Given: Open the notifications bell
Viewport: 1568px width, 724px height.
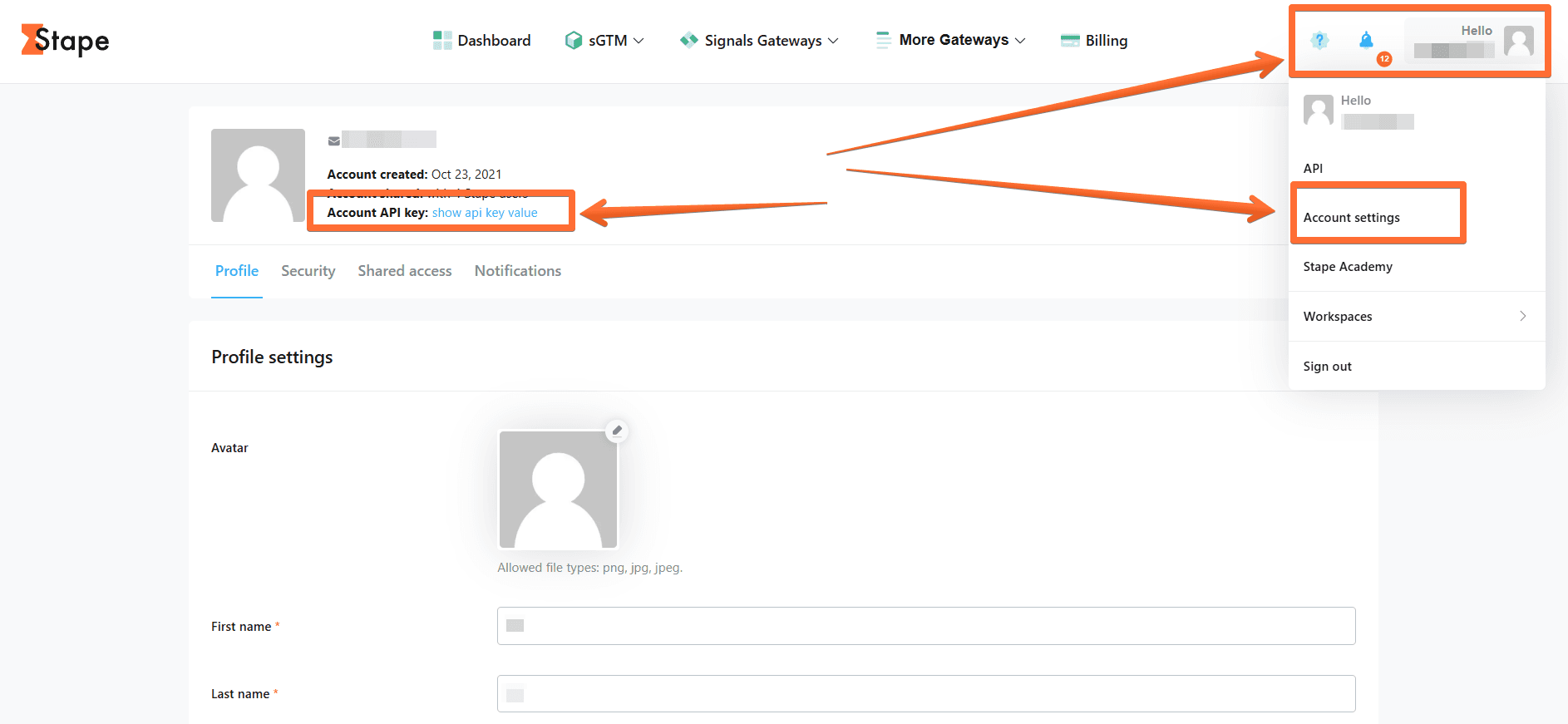Looking at the screenshot, I should (x=1366, y=40).
